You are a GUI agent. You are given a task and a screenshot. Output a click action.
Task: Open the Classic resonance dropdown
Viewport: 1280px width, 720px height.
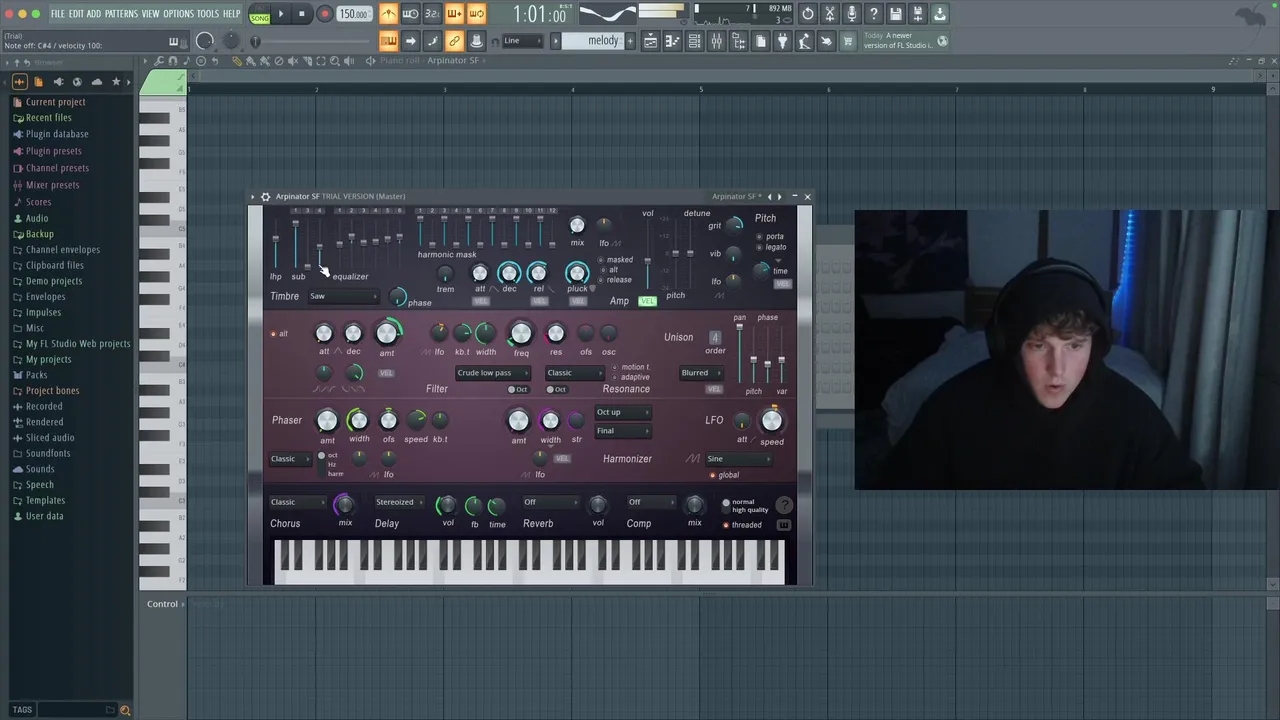(575, 373)
